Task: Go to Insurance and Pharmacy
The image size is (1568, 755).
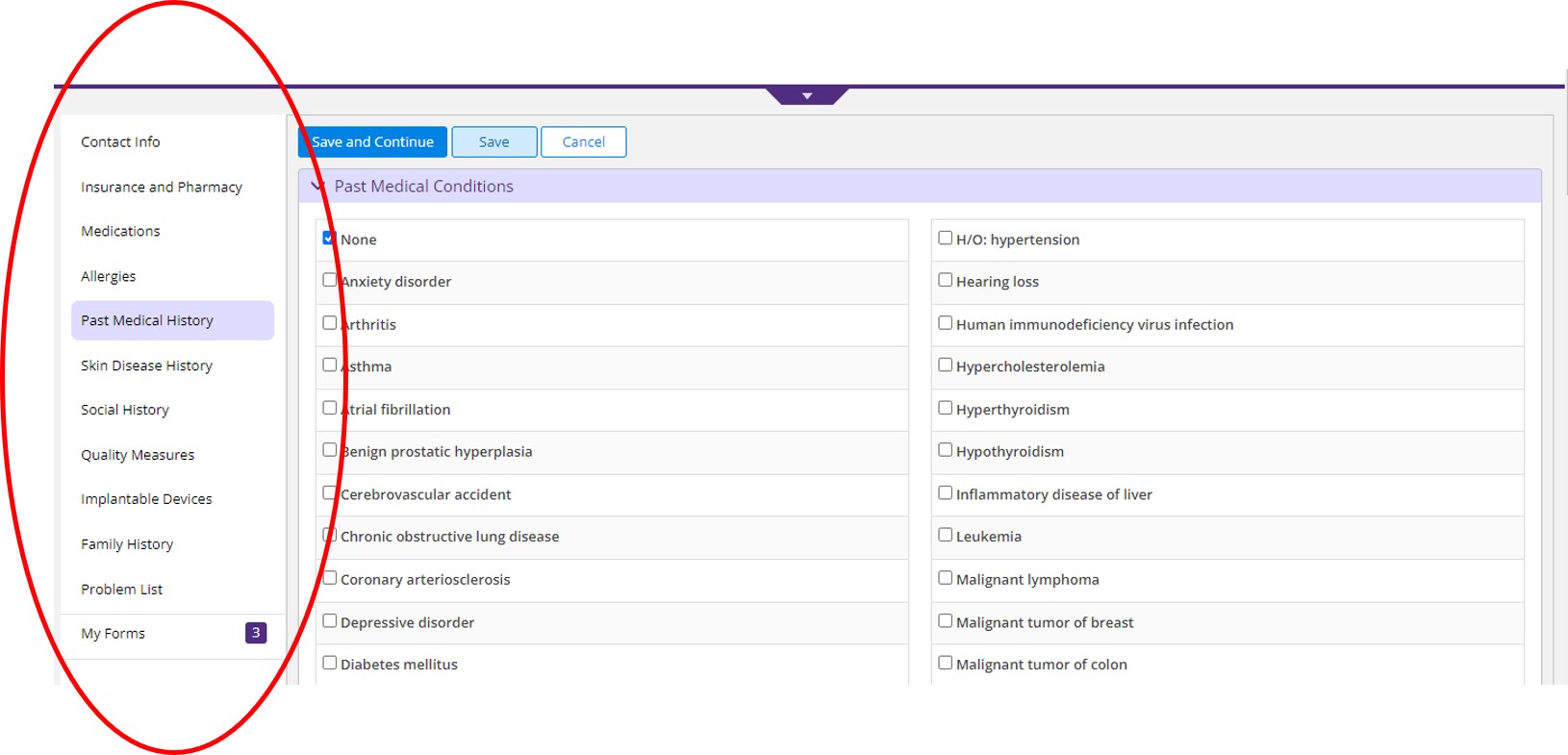Action: (x=162, y=187)
